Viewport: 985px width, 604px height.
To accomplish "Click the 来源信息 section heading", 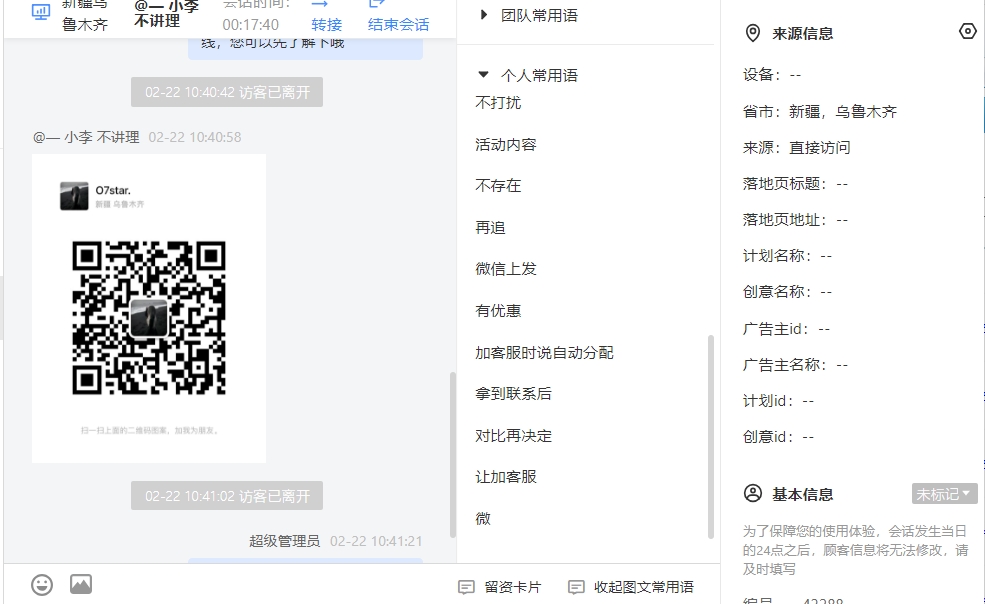I will click(x=802, y=33).
